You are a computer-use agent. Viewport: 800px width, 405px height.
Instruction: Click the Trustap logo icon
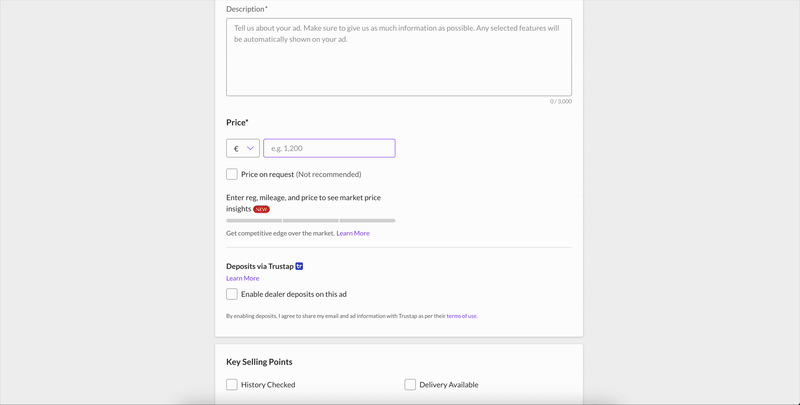299,266
